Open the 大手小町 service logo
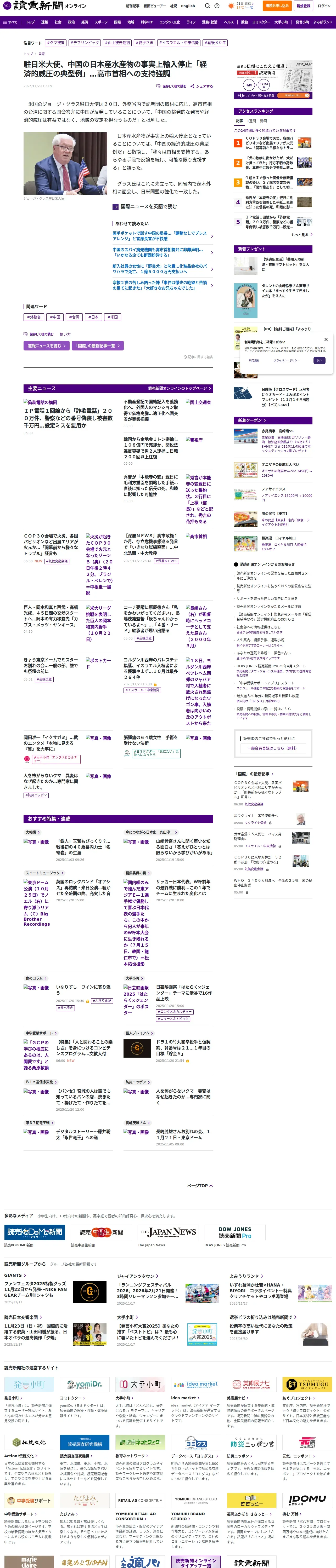 click(140, 1385)
